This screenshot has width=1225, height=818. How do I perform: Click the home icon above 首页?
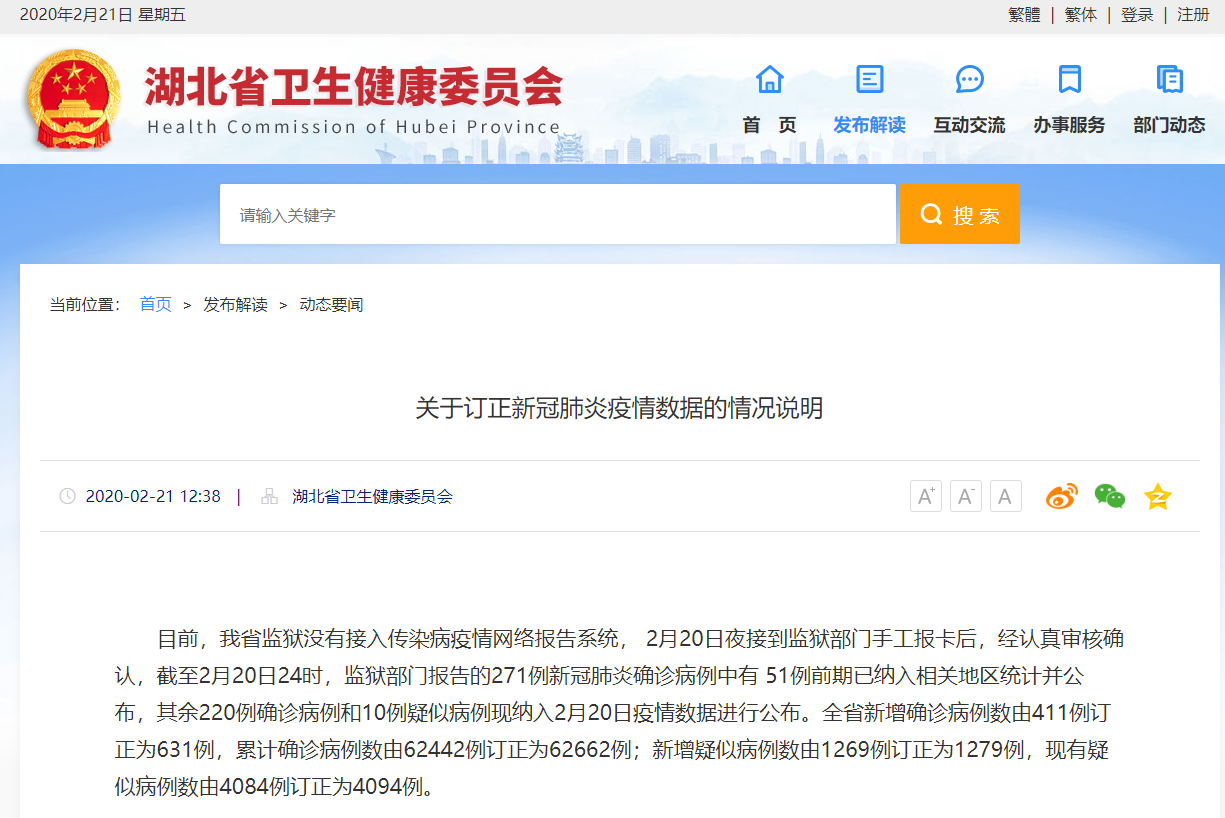[769, 78]
